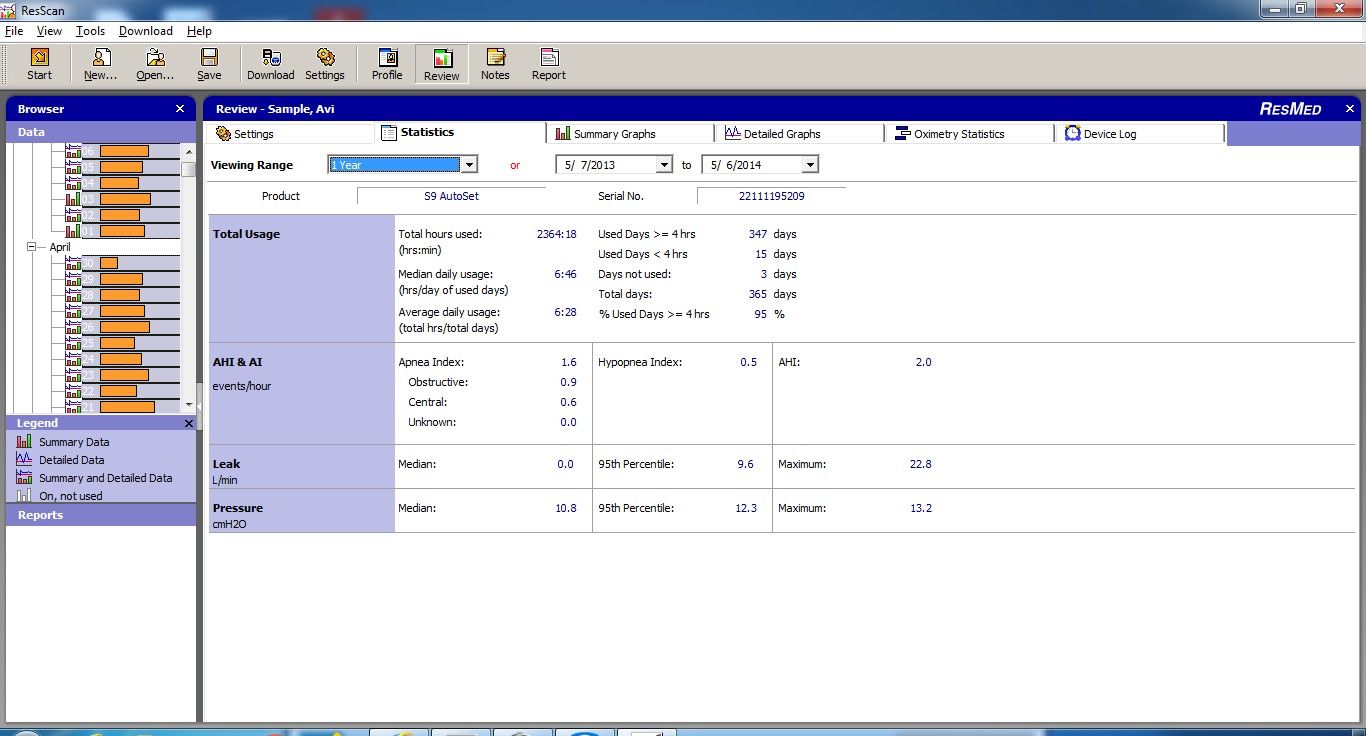Create a new patient with New
Image resolution: width=1366 pixels, height=736 pixels.
pos(100,64)
